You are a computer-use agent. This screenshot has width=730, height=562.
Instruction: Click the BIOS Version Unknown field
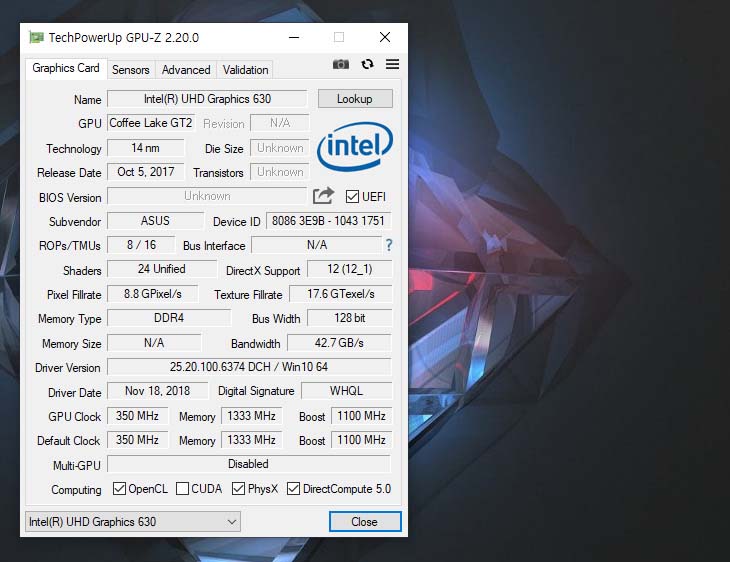tap(207, 196)
